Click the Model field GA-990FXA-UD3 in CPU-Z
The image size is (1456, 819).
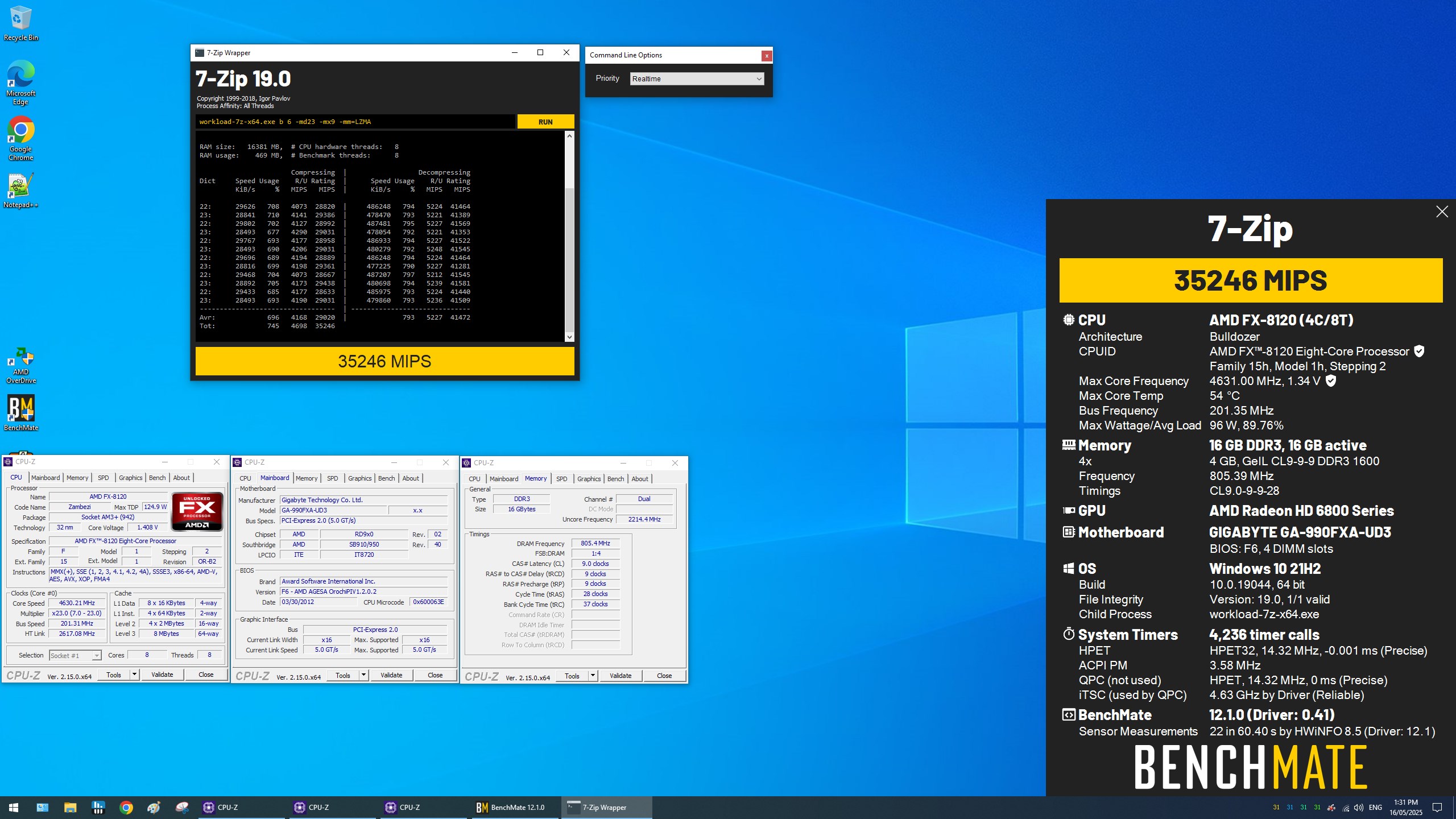333,510
